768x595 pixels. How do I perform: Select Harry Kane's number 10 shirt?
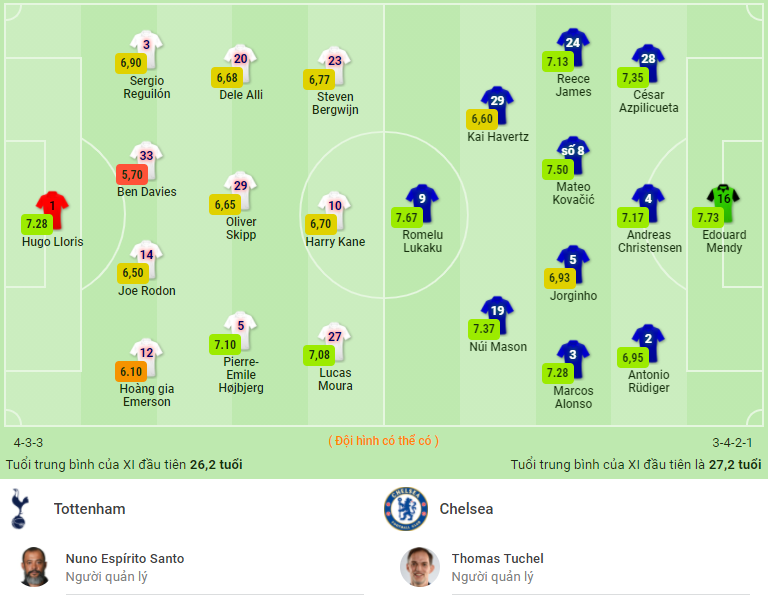click(335, 211)
